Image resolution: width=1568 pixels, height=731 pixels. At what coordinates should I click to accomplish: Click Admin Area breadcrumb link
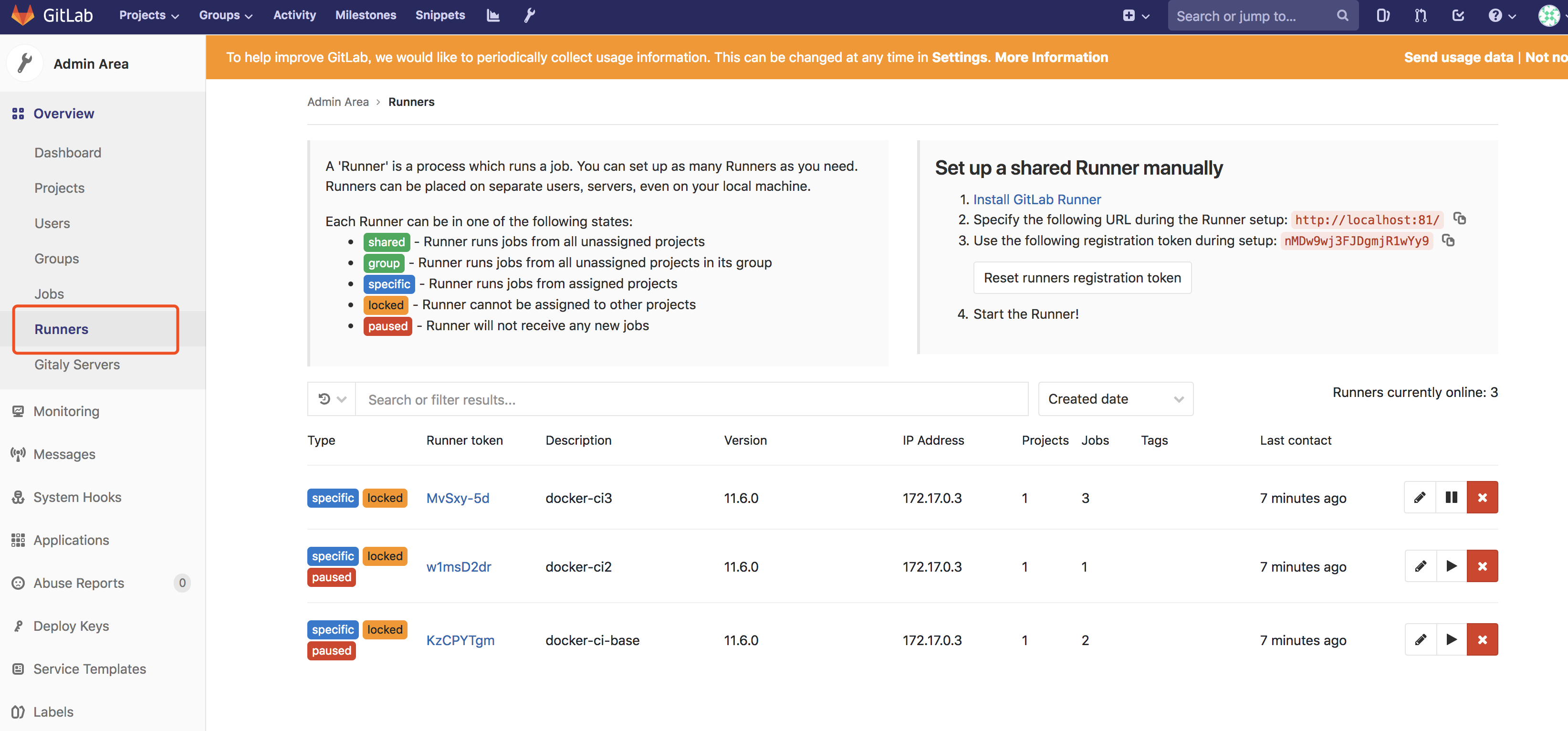[338, 102]
